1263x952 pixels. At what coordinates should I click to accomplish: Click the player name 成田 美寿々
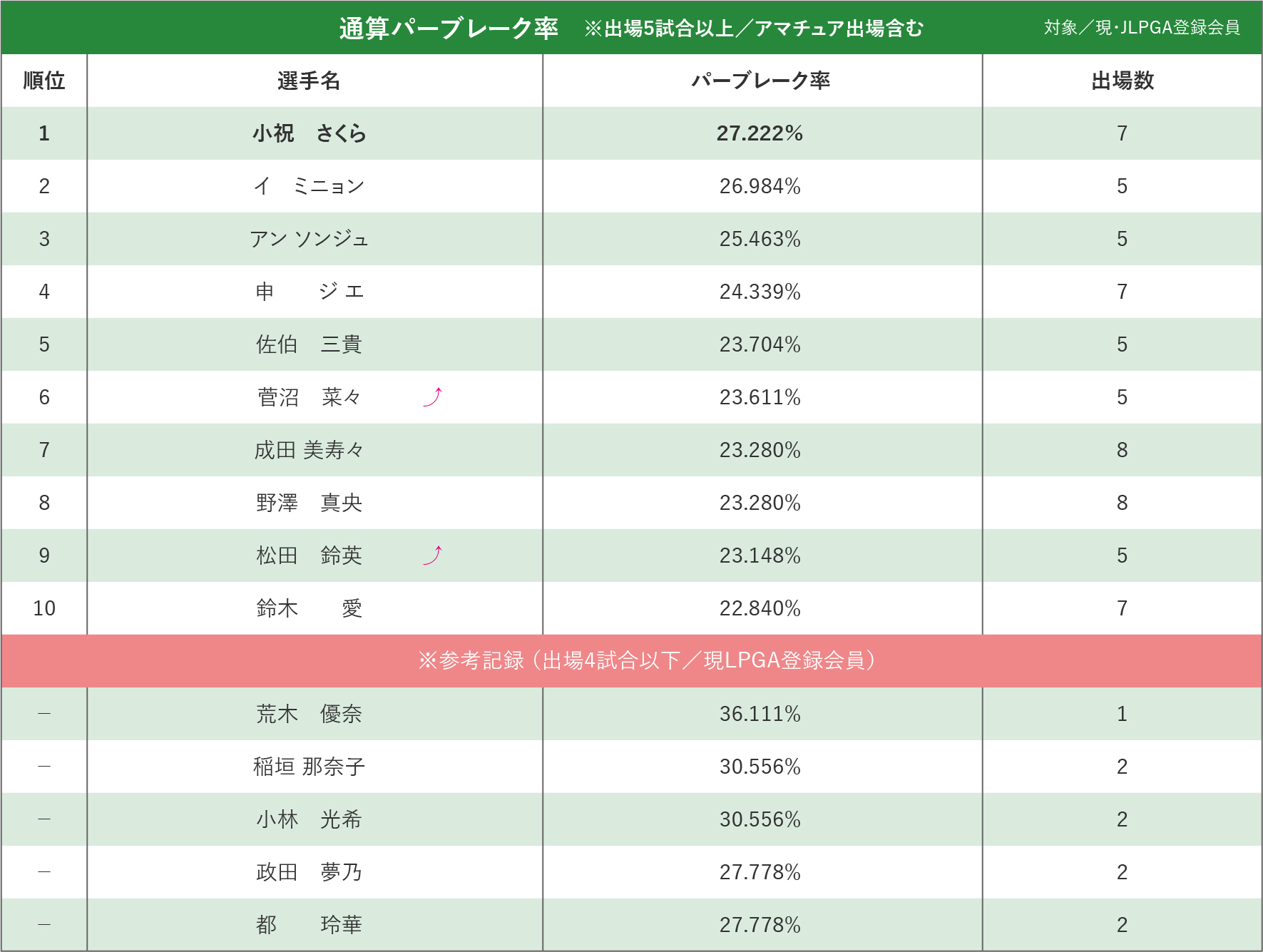pyautogui.click(x=309, y=450)
